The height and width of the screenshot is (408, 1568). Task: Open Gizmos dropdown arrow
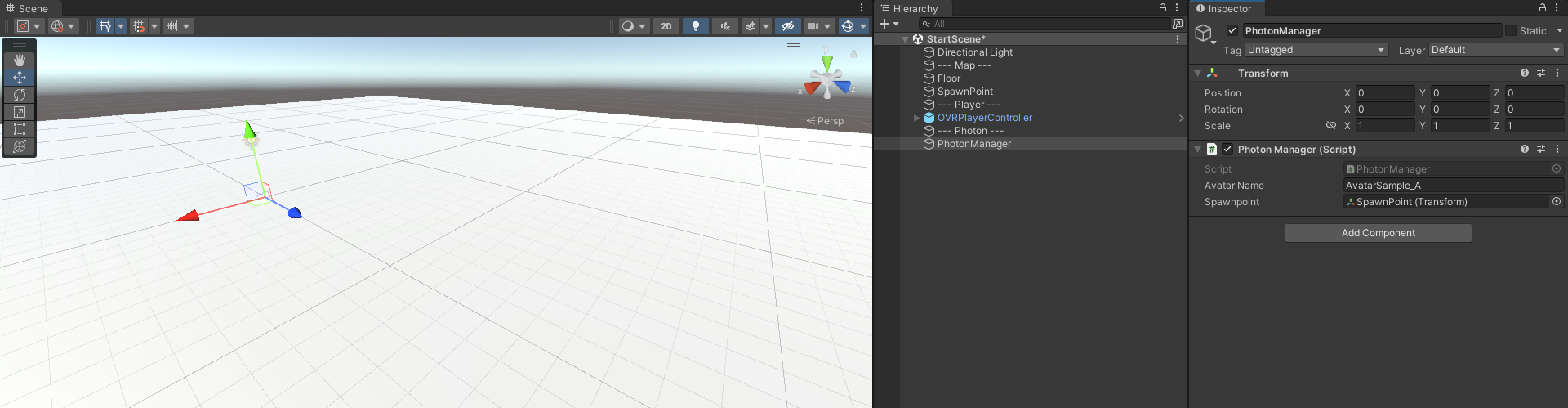(x=863, y=26)
